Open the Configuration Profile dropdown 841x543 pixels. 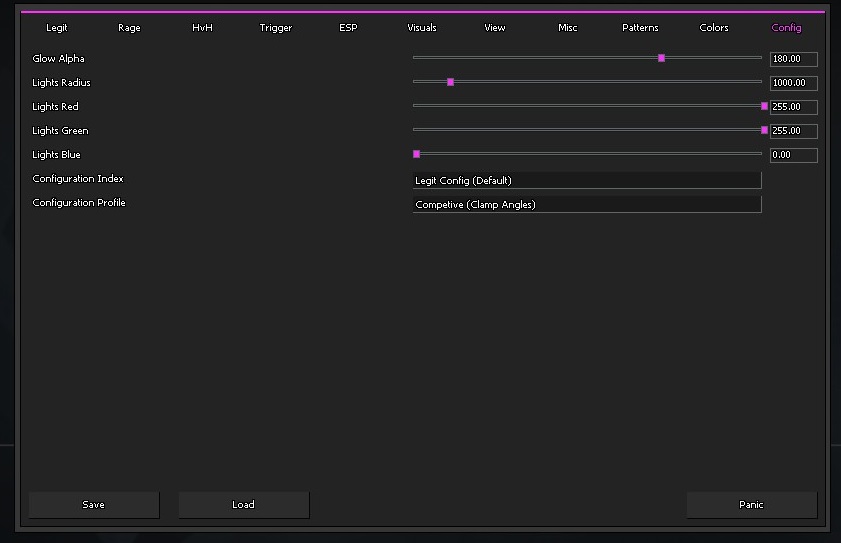click(x=587, y=204)
